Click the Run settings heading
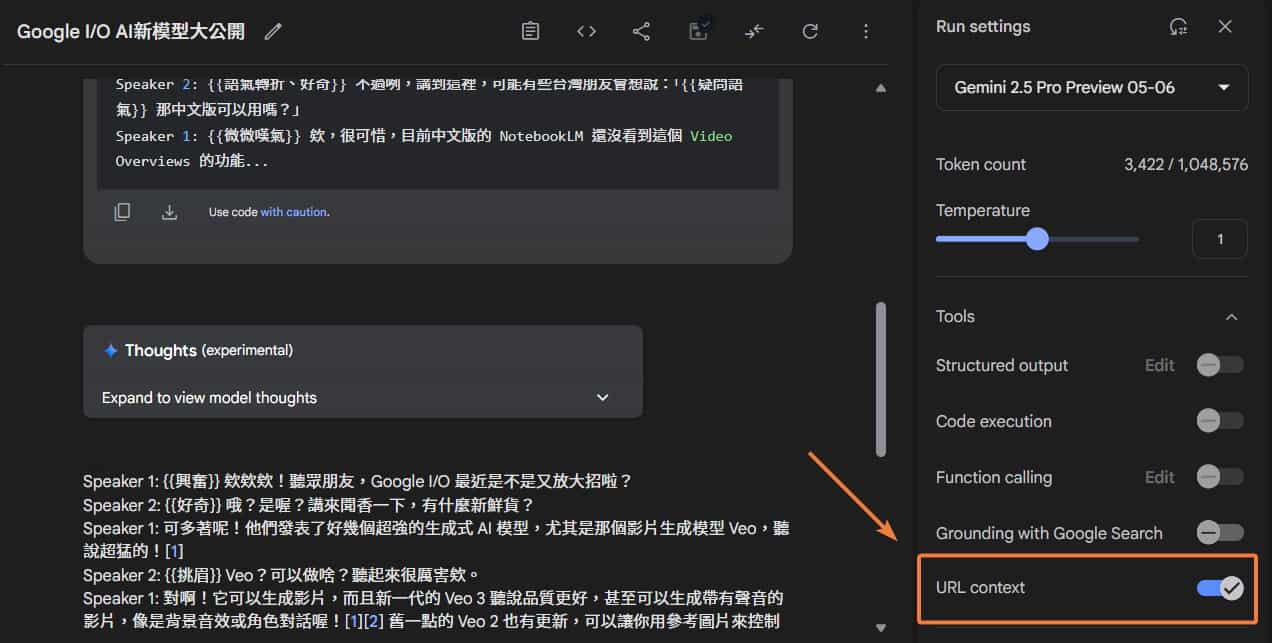Viewport: 1272px width, 643px height. (983, 27)
